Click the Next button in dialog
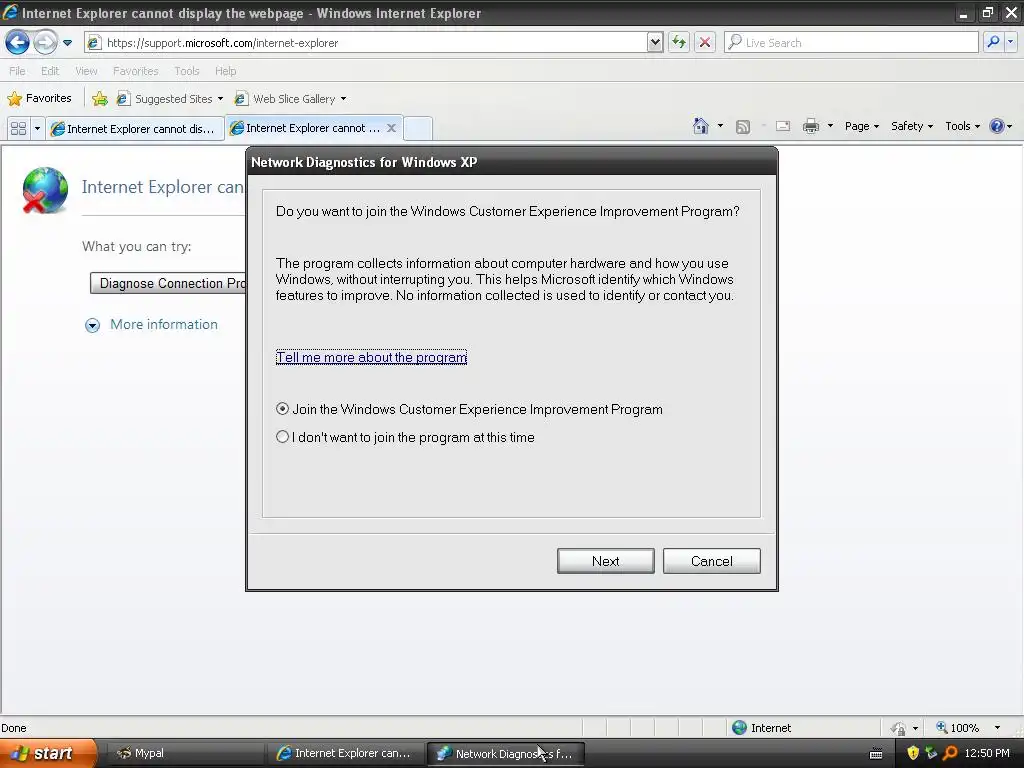Viewport: 1024px width, 768px height. 605,561
